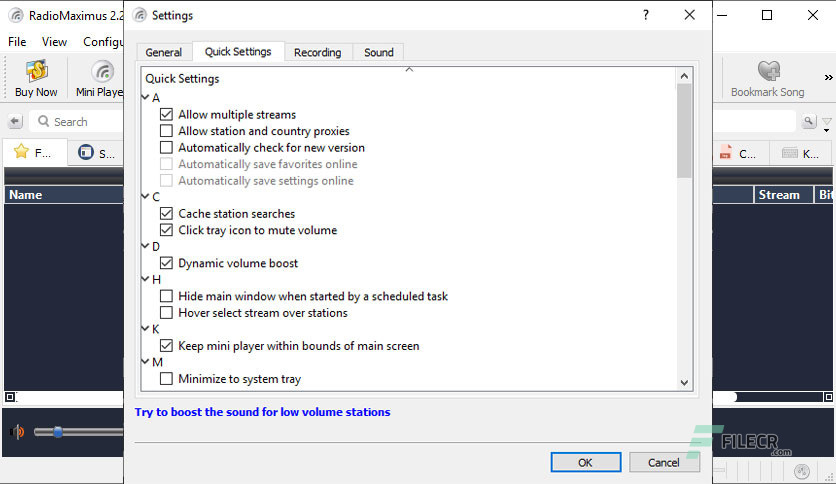836x484 pixels.
Task: Switch to the Recording tab
Action: (x=317, y=52)
